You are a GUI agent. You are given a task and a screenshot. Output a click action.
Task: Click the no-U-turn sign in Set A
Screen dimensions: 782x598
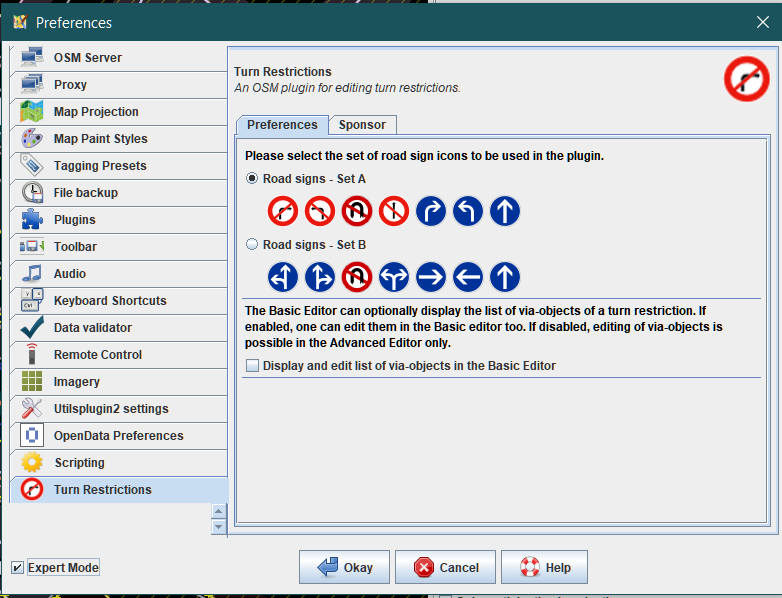357,211
